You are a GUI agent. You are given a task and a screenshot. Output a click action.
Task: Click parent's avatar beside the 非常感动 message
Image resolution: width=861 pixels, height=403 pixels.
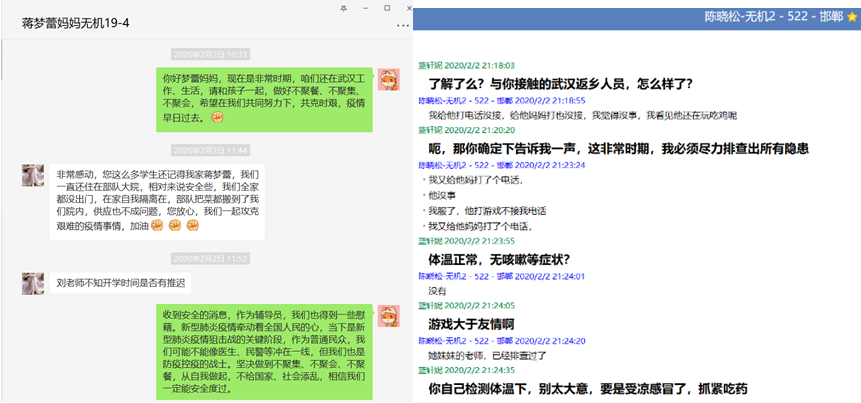coord(33,175)
